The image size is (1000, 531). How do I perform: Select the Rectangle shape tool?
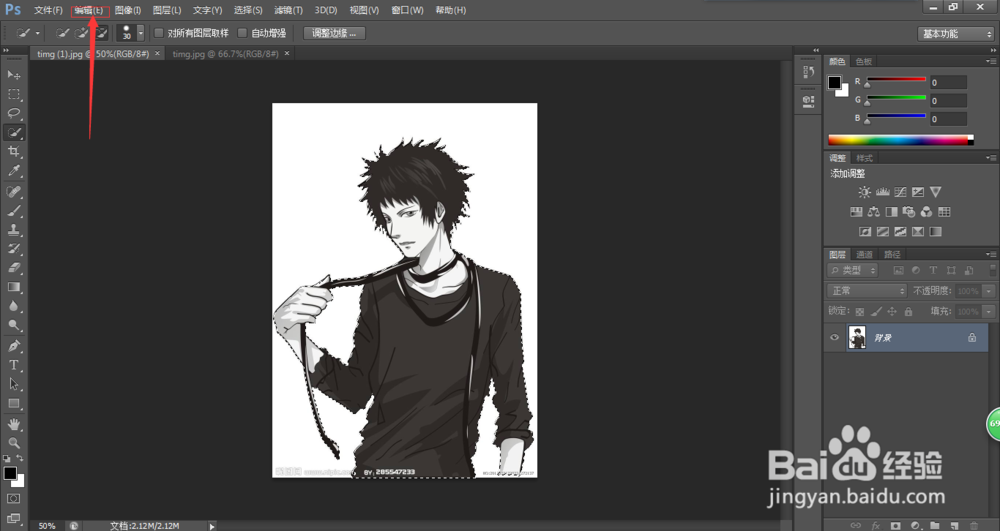click(13, 404)
